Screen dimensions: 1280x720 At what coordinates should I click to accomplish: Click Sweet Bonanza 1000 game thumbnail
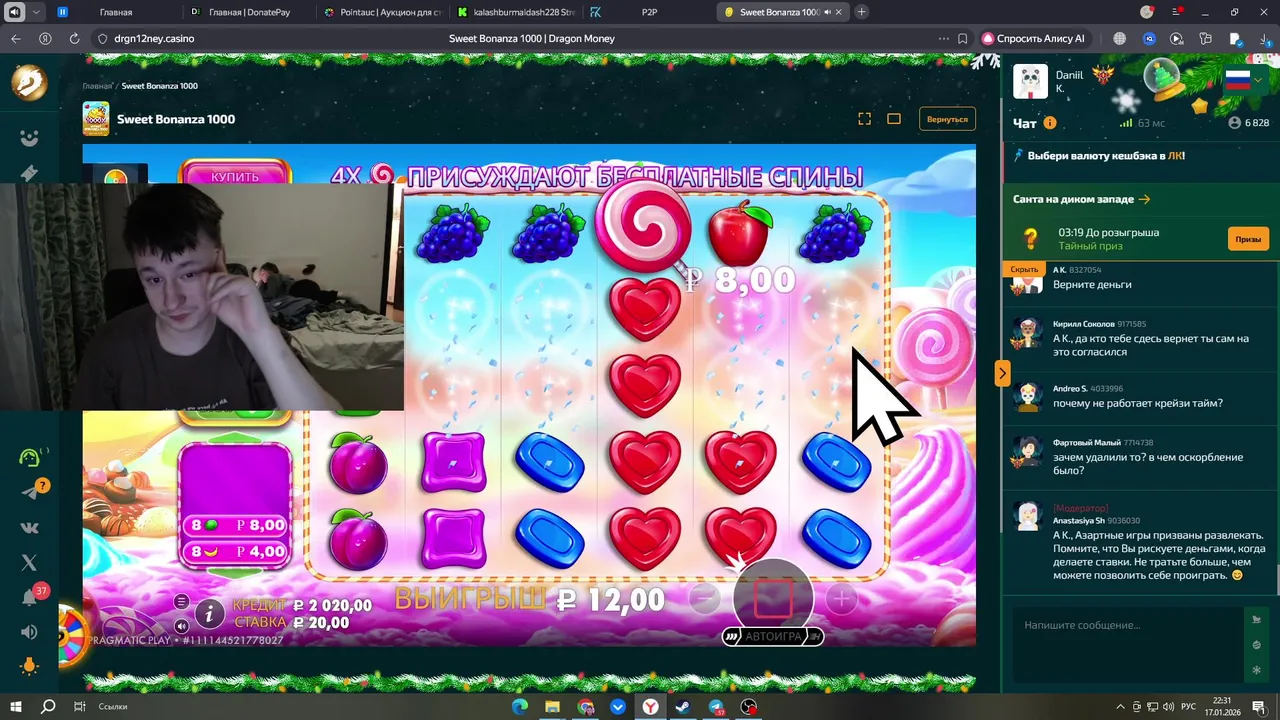(96, 119)
